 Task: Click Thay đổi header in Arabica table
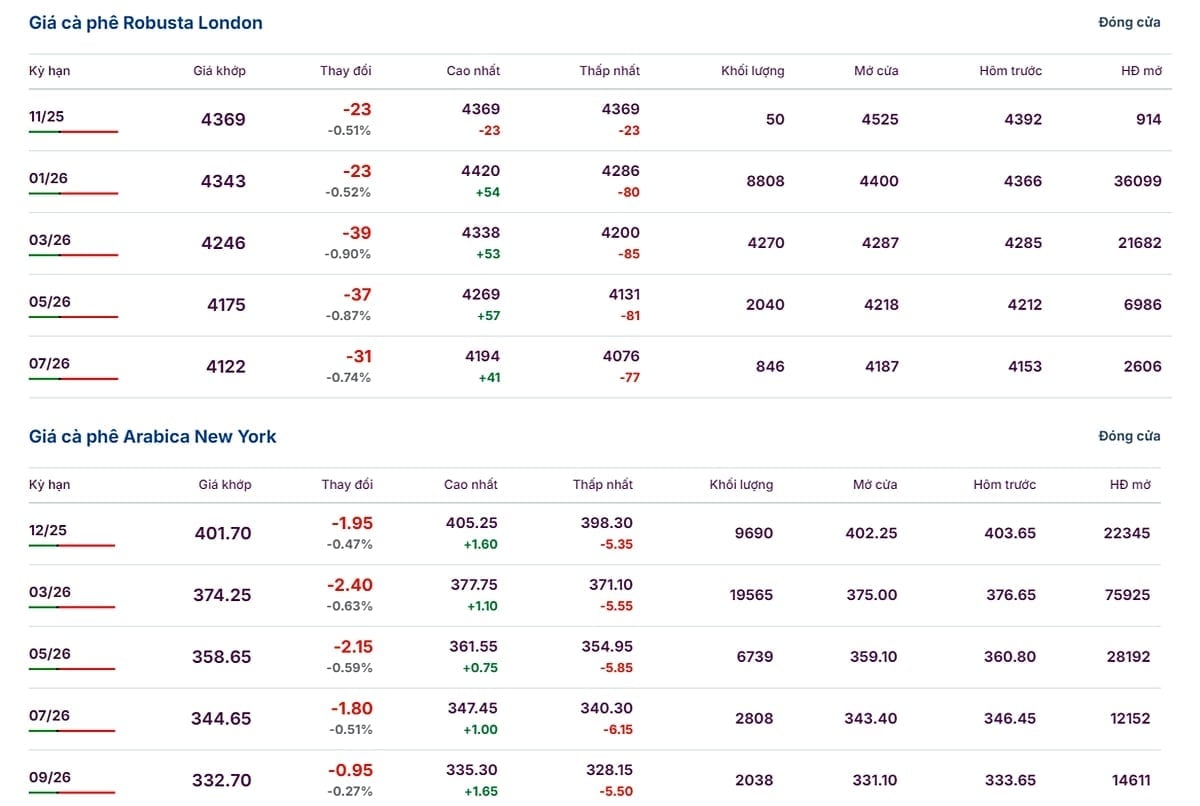(x=347, y=485)
